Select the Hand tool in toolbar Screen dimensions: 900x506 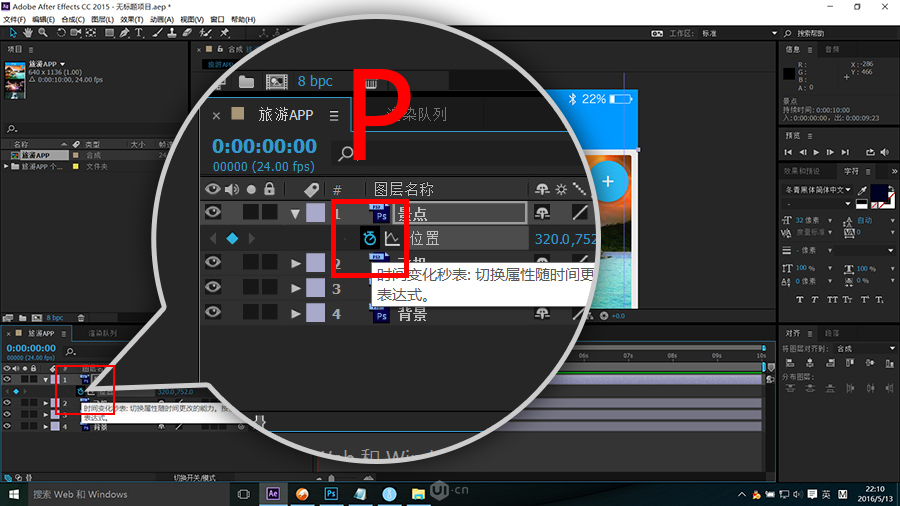tap(27, 33)
